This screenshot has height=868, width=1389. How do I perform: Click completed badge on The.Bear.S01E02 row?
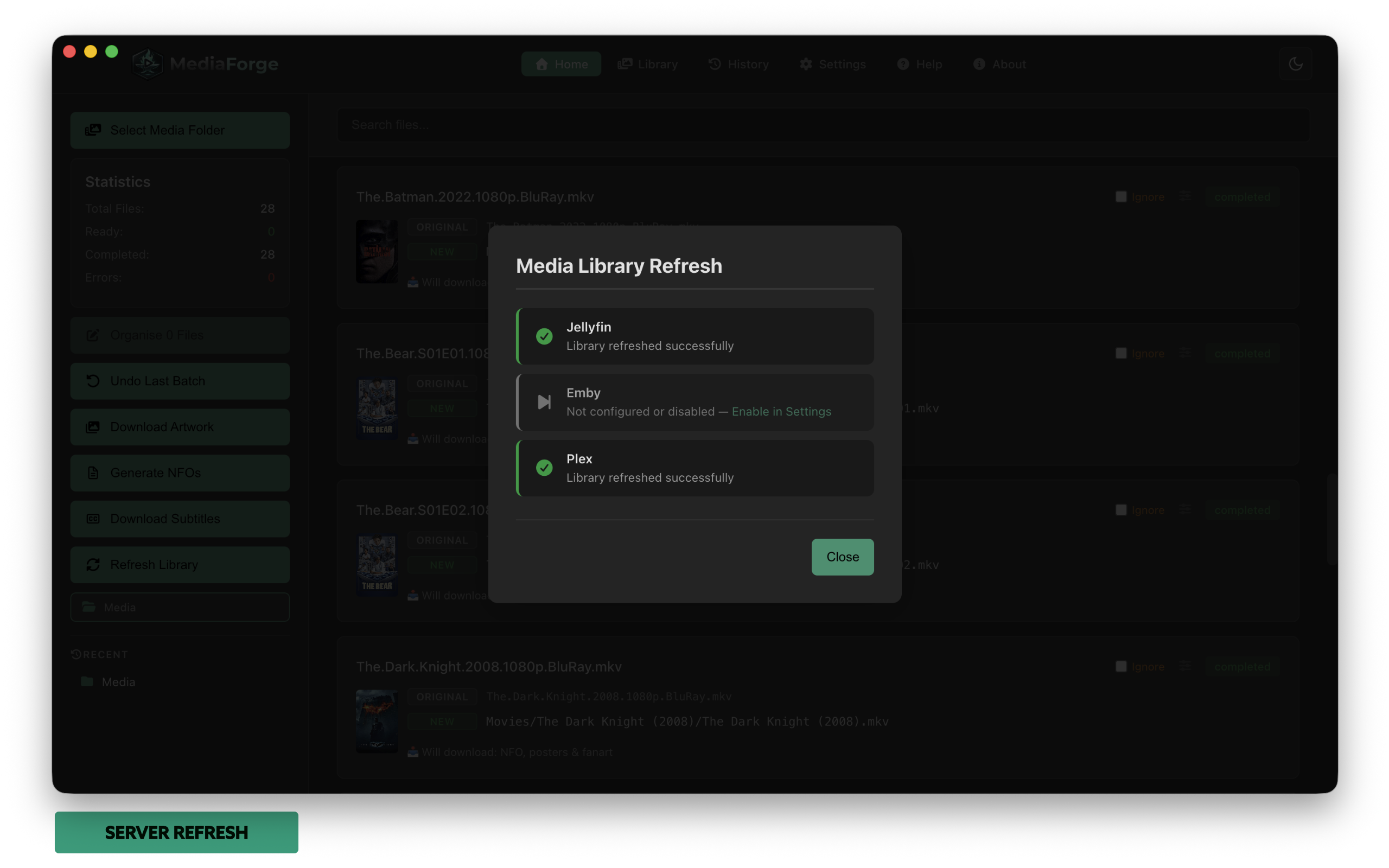click(x=1242, y=510)
